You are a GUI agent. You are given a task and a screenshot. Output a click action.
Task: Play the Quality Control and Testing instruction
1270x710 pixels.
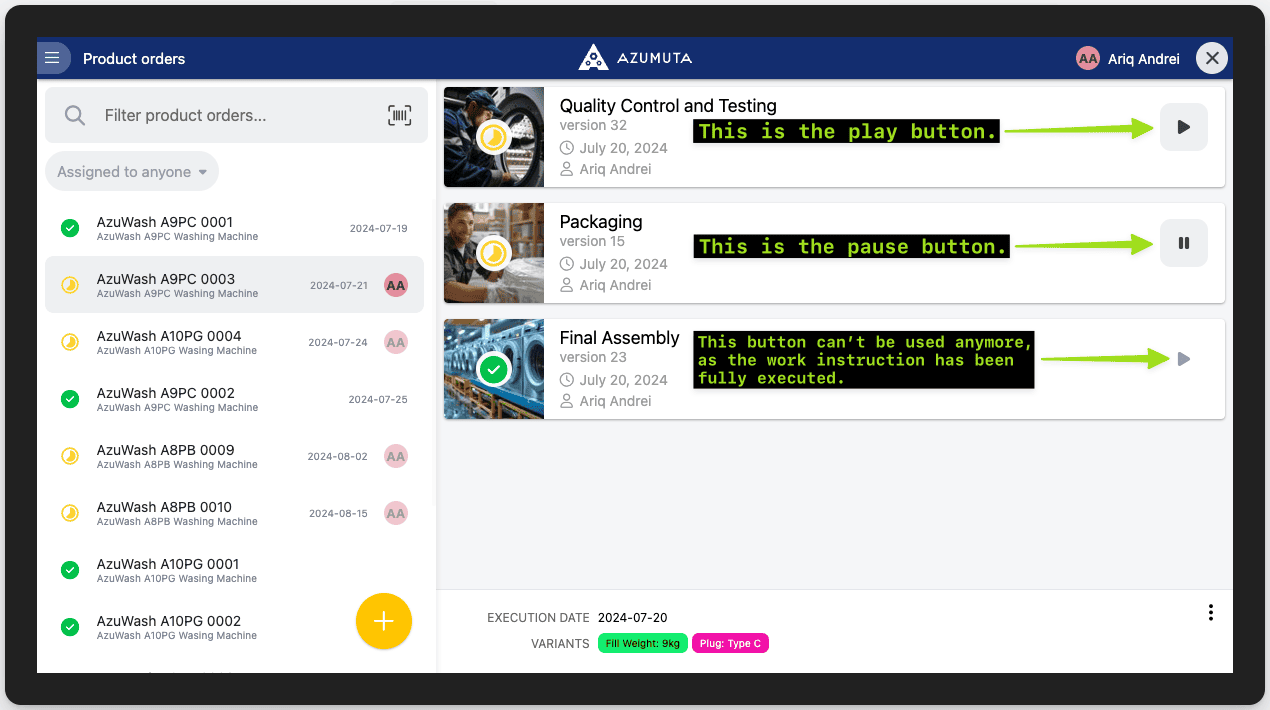click(x=1183, y=127)
